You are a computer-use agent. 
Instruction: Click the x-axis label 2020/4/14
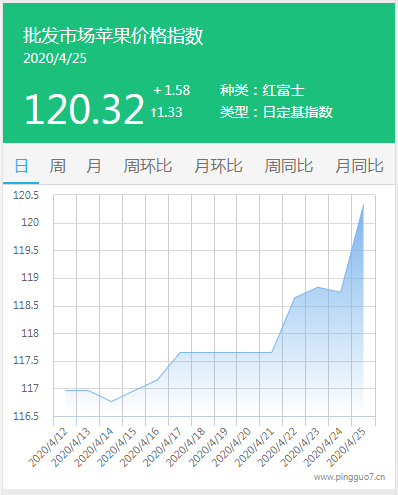[94, 447]
